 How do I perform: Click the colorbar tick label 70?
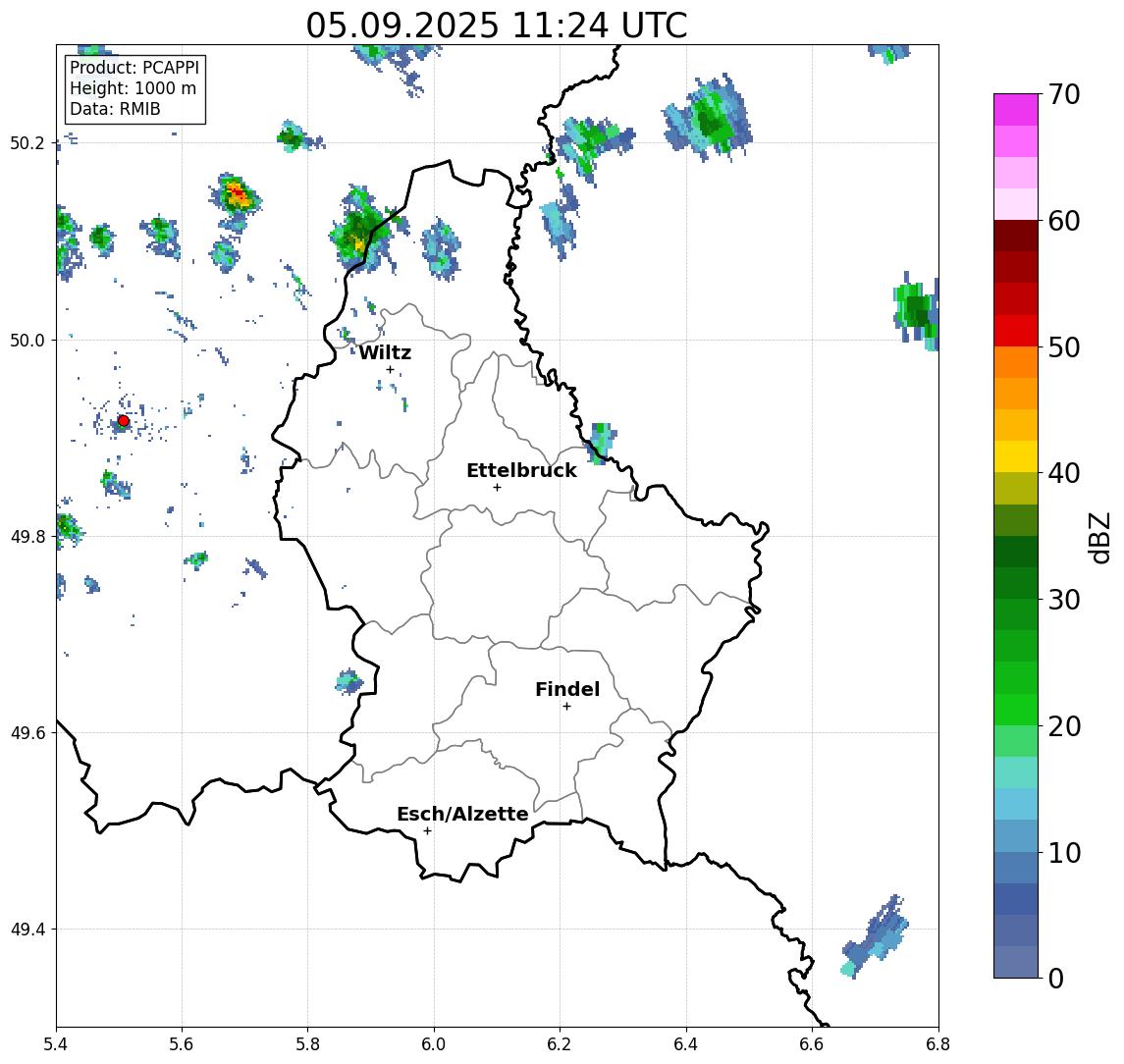click(x=1064, y=94)
